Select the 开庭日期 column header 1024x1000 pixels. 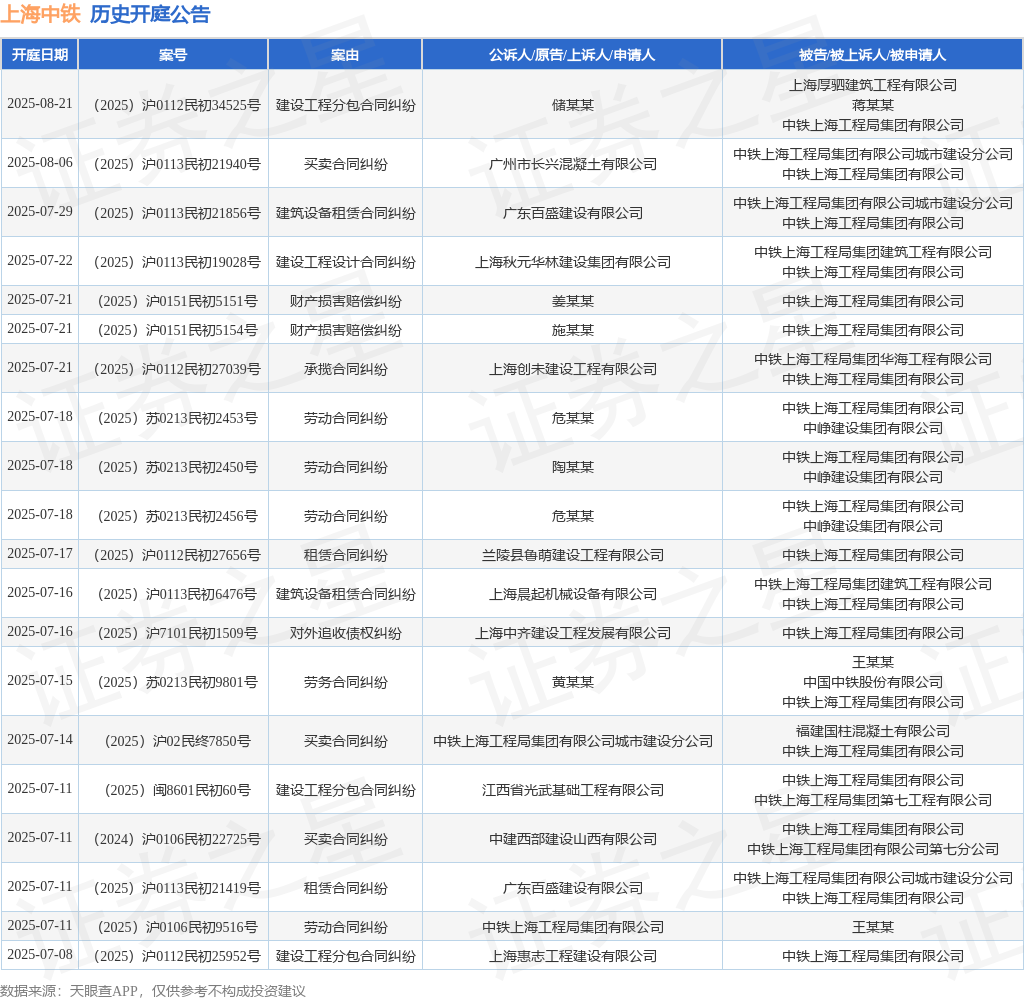point(40,55)
